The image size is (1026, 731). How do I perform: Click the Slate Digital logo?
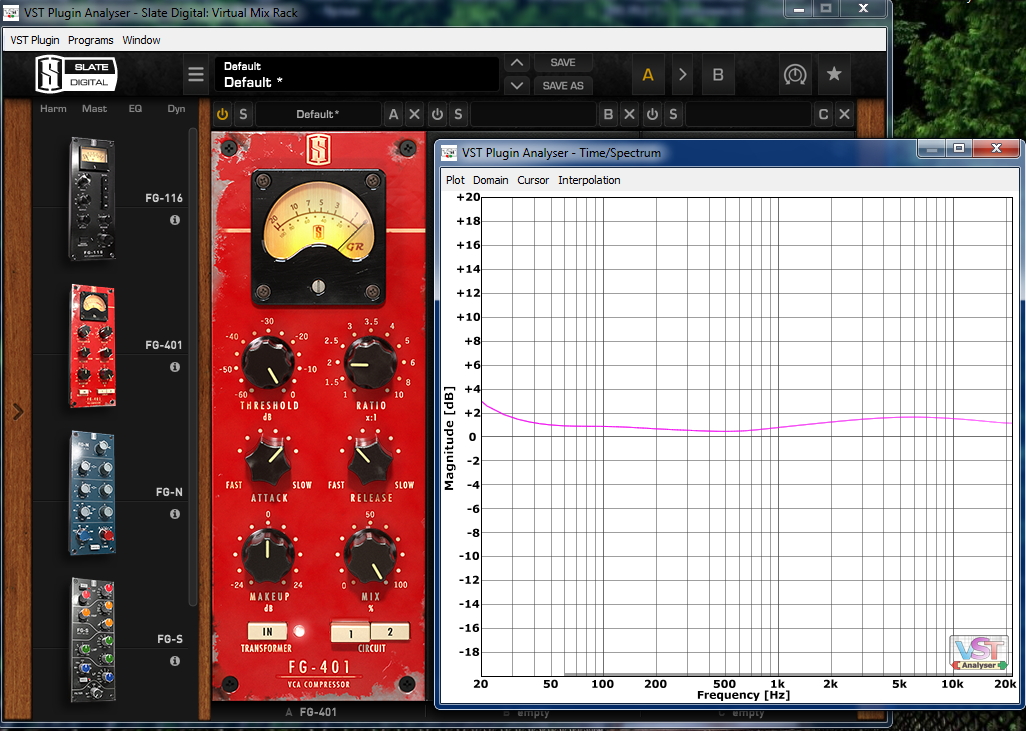click(x=75, y=74)
